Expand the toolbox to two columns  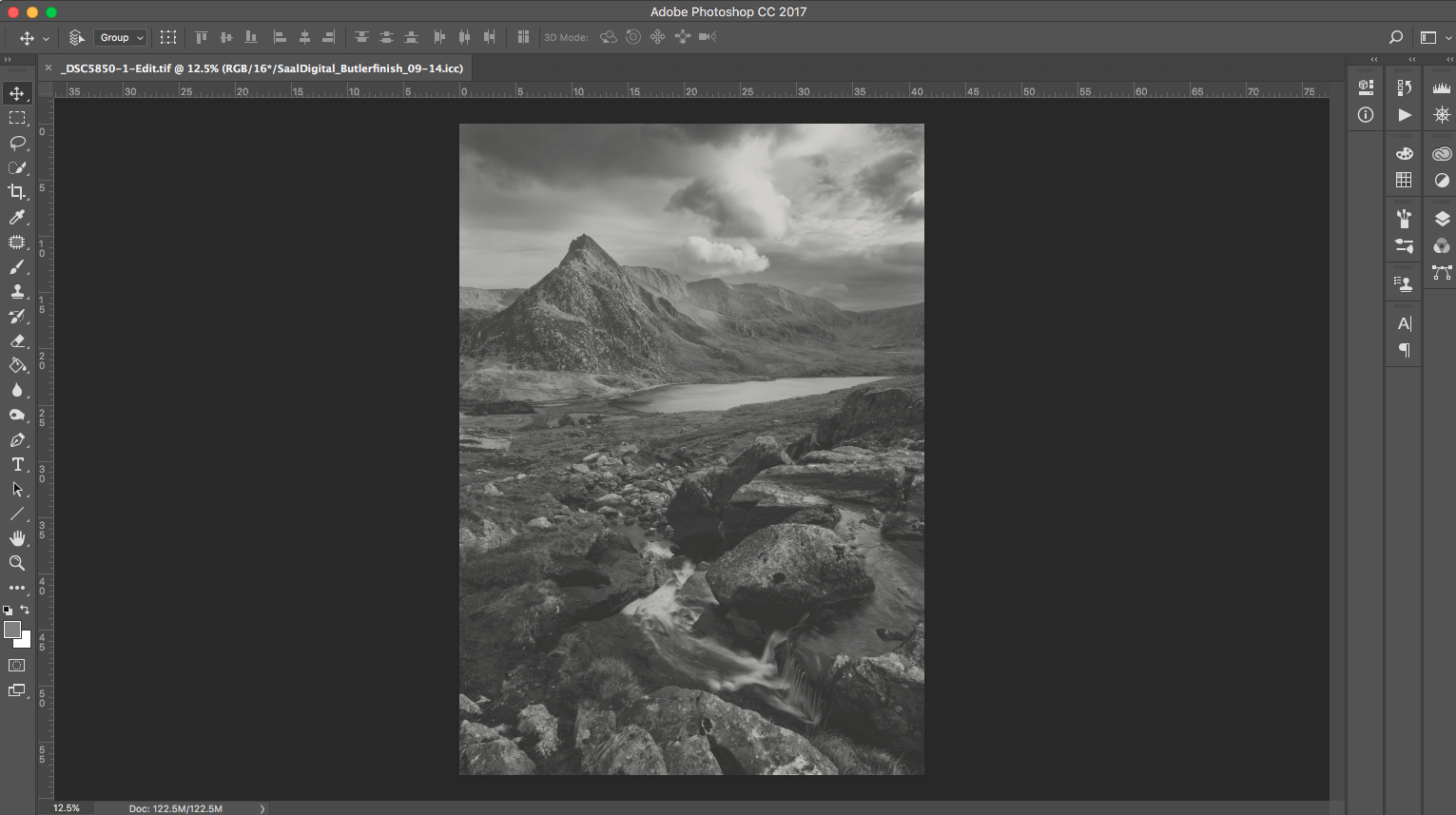[8, 60]
